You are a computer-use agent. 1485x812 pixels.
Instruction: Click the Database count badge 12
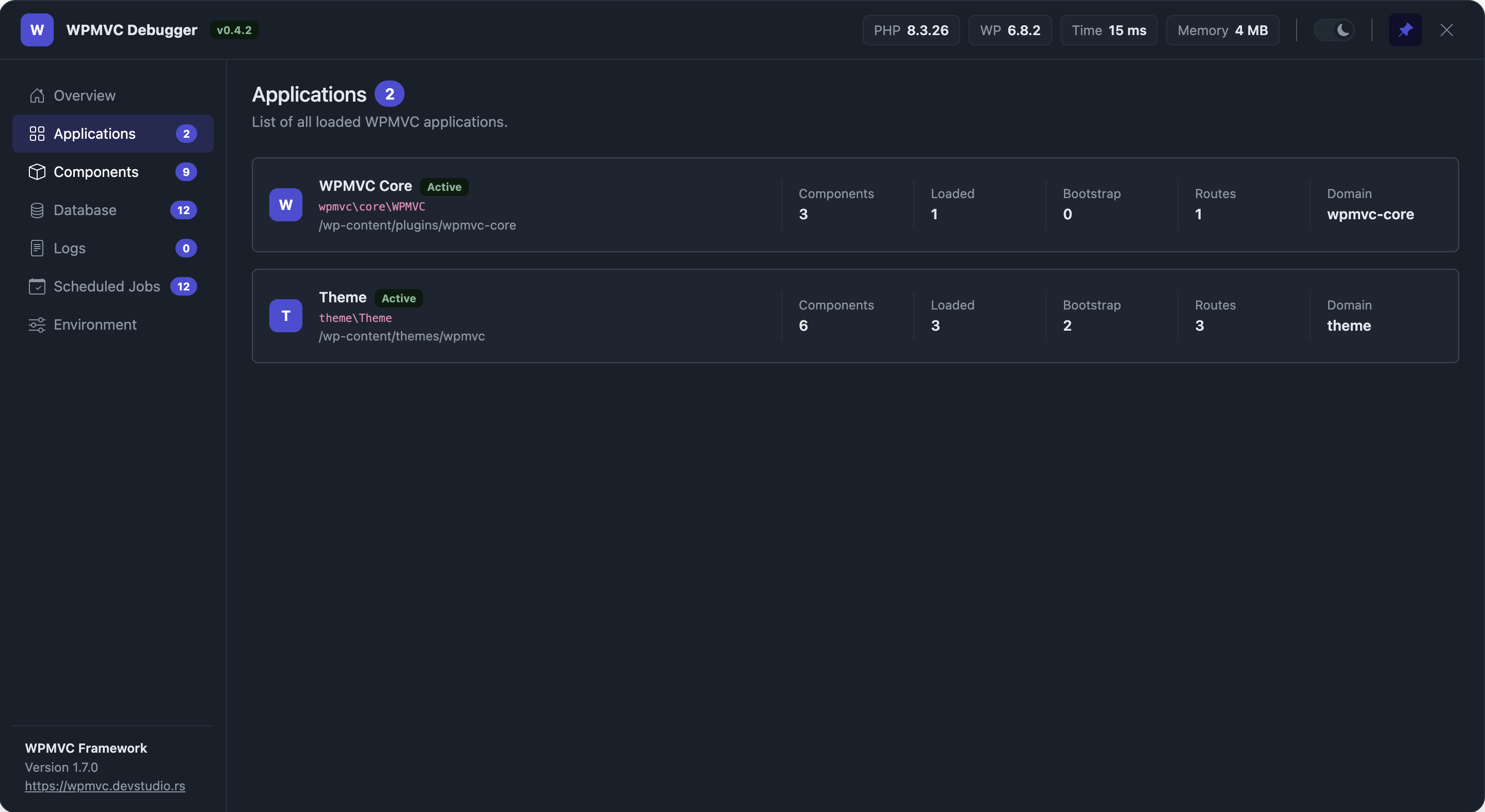click(183, 210)
